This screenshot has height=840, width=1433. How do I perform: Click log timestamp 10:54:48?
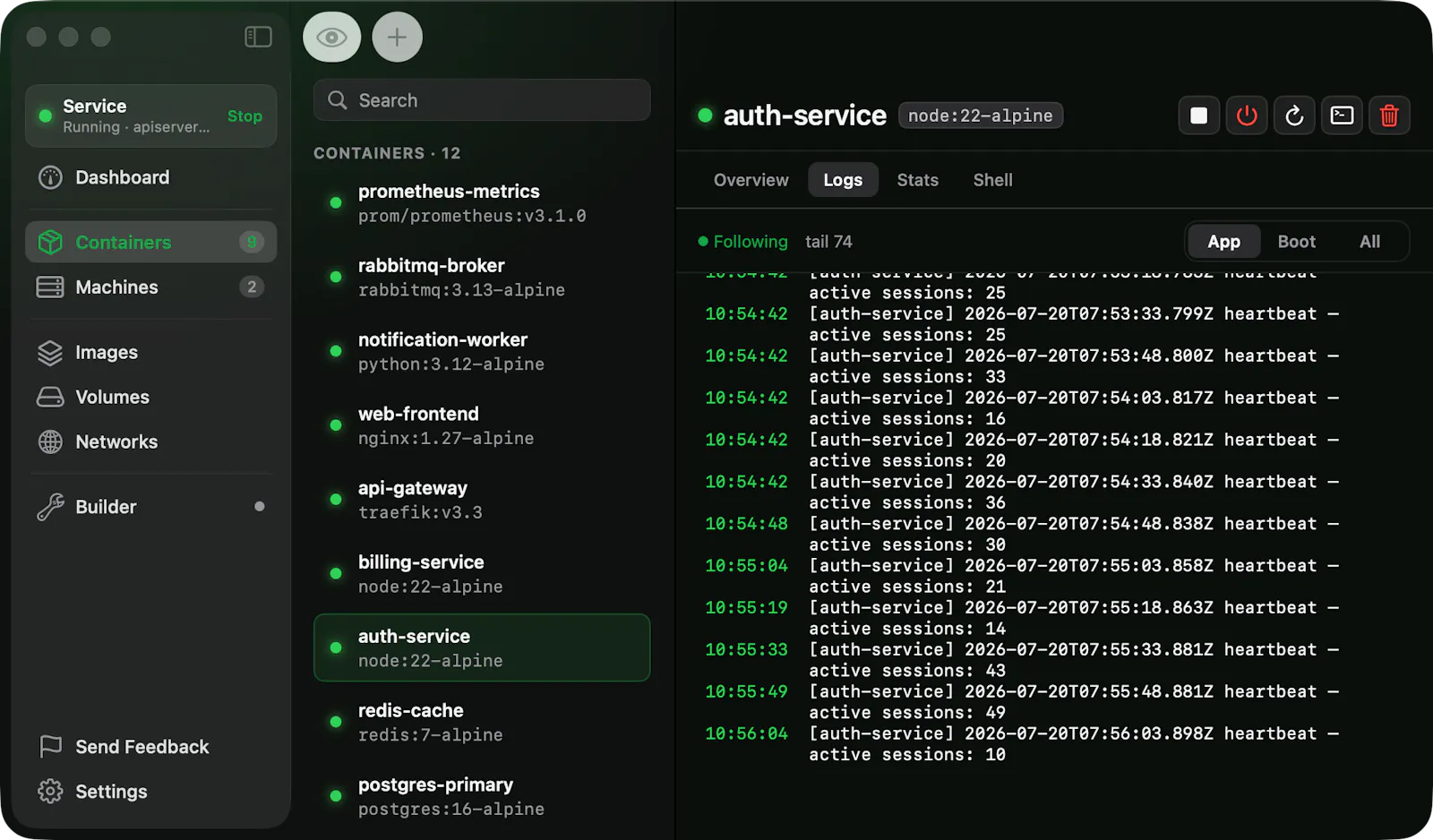746,524
